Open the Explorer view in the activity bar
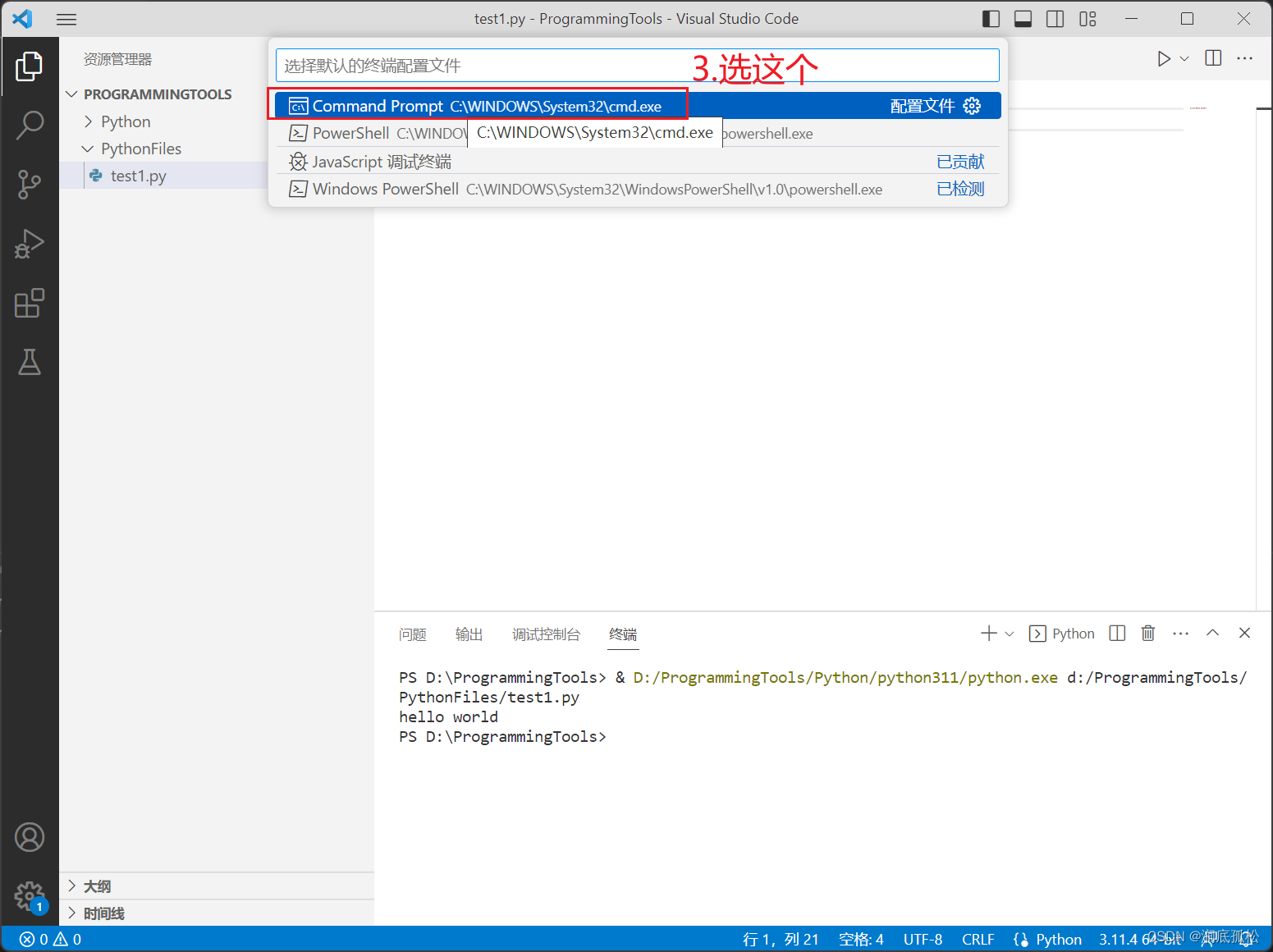This screenshot has height=952, width=1273. (x=30, y=66)
